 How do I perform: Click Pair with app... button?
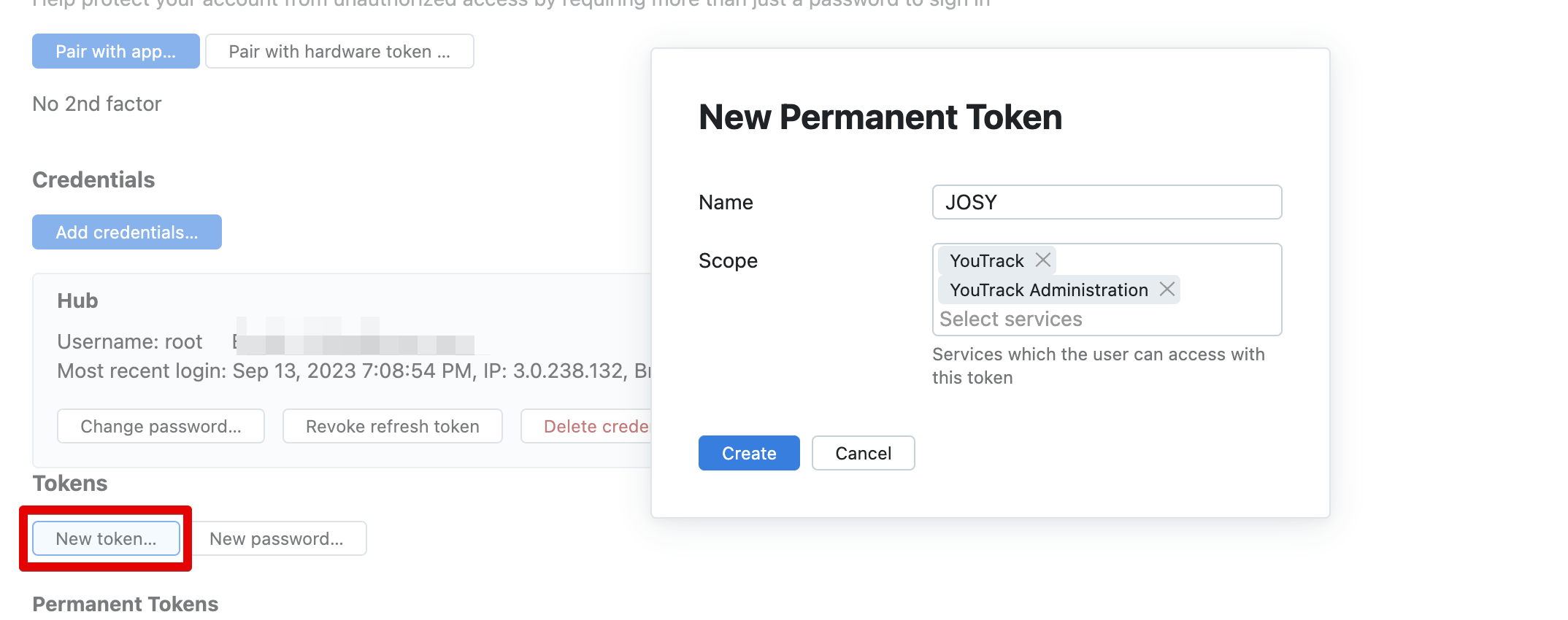(116, 51)
